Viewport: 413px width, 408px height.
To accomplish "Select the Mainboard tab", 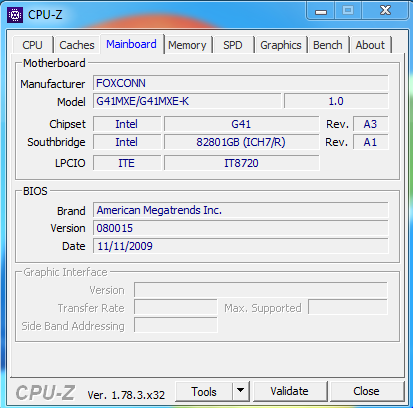I will click(x=131, y=44).
